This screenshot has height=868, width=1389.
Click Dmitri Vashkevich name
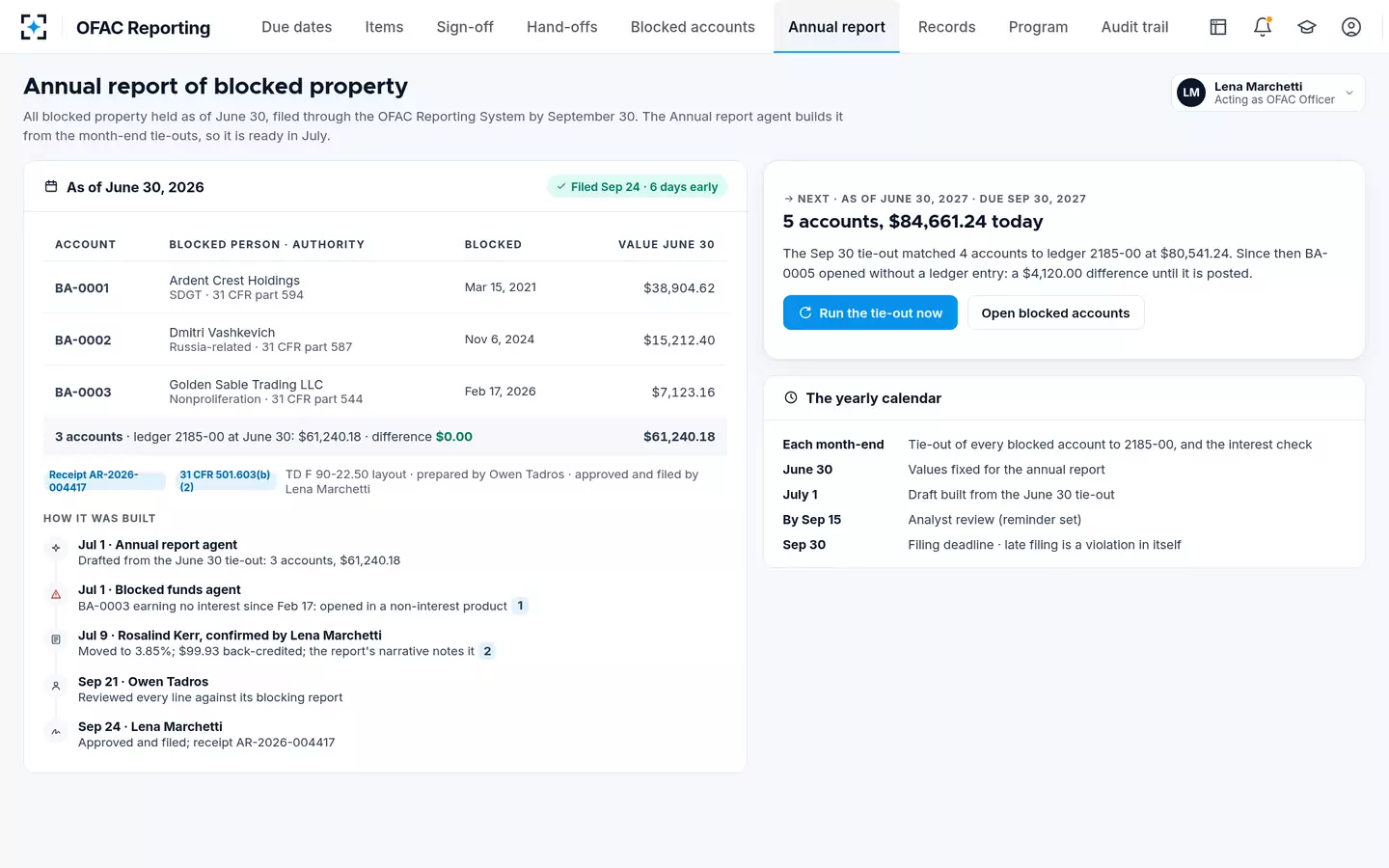click(x=222, y=332)
